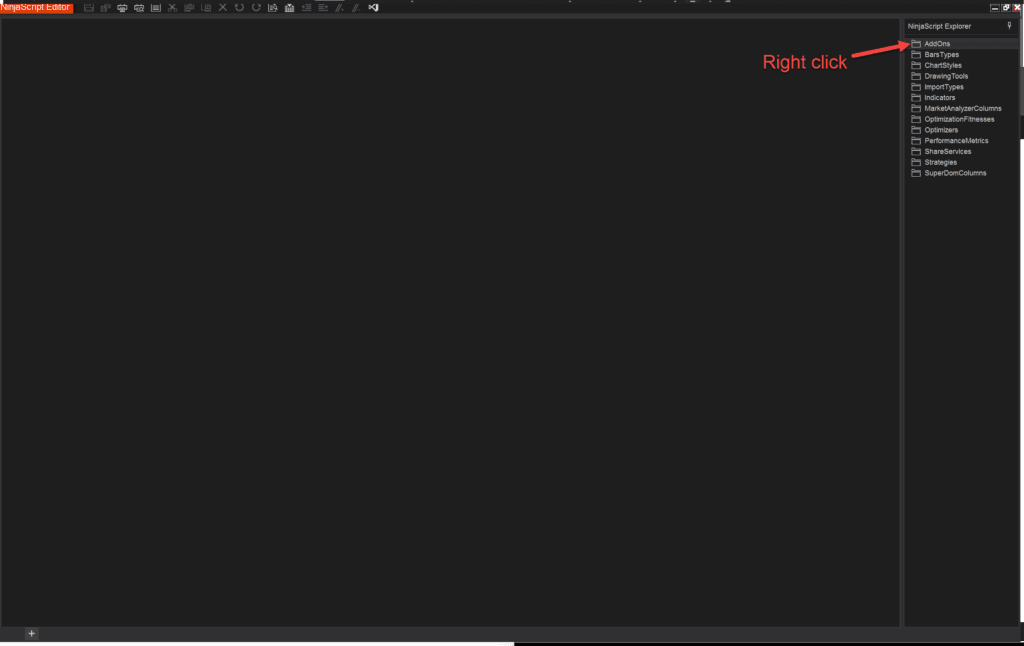
Task: Select the Strategies folder
Action: coord(934,163)
